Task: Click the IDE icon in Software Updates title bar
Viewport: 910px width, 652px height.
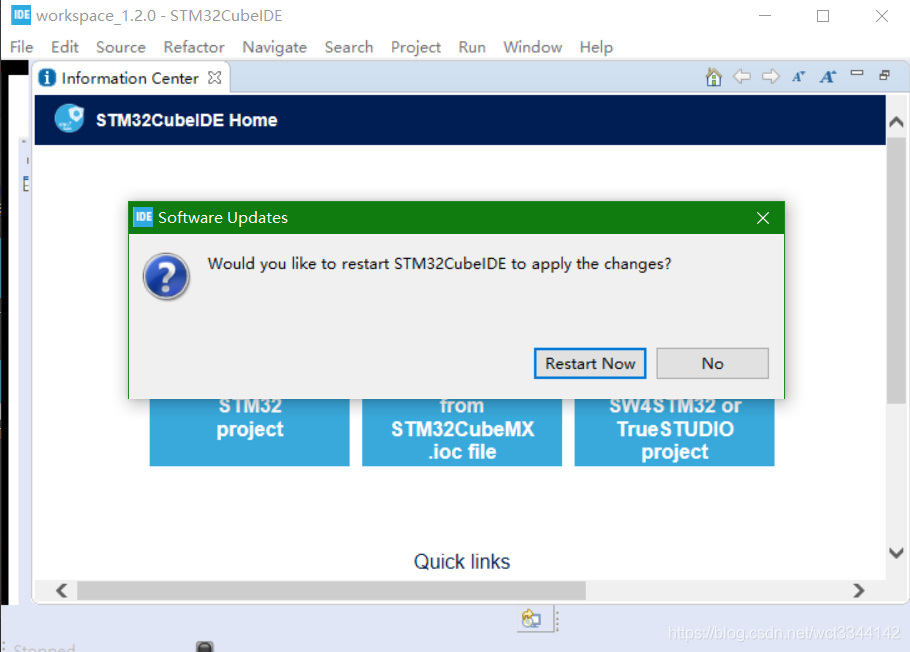Action: [143, 217]
